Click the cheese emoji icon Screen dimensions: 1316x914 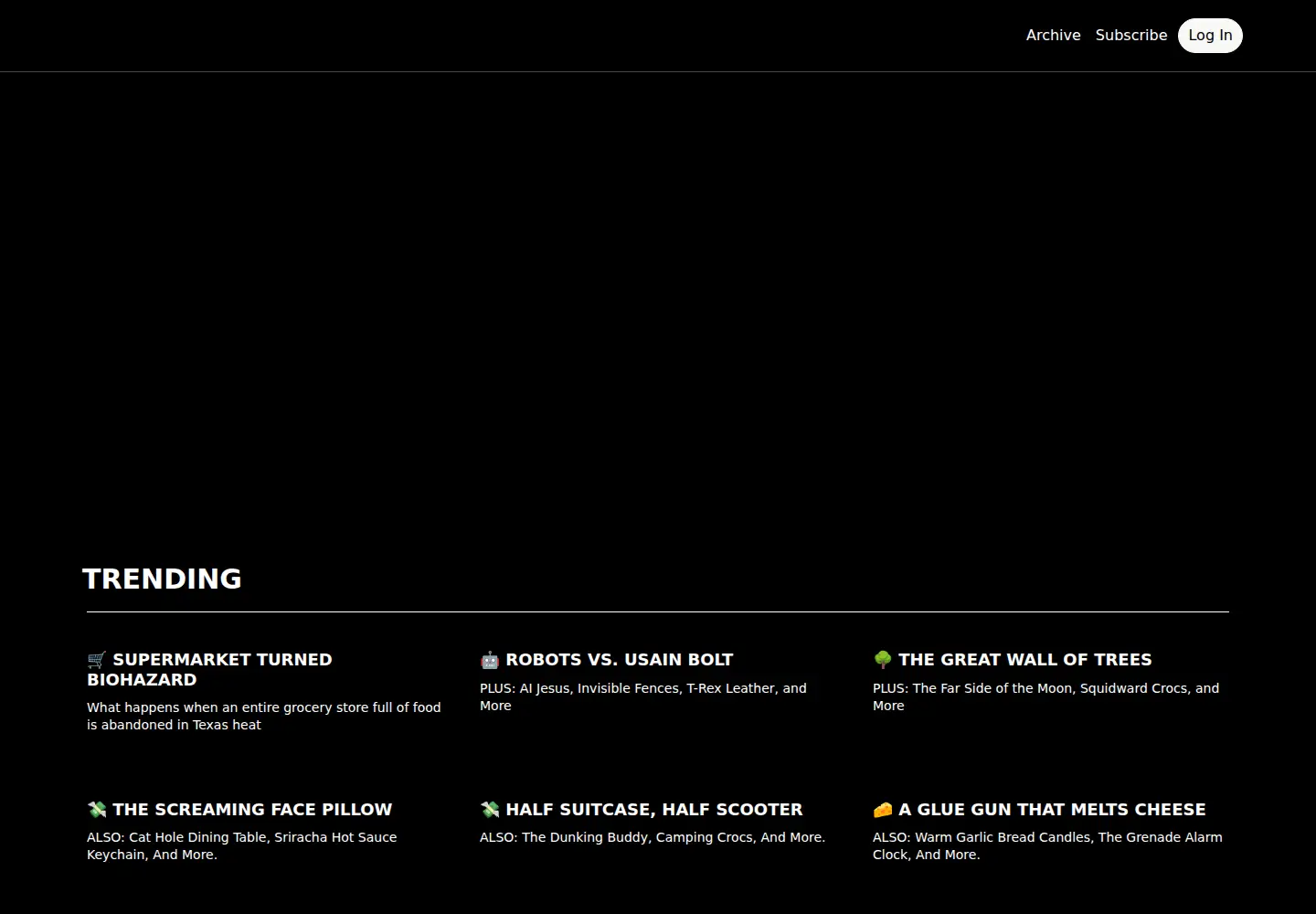click(x=883, y=809)
